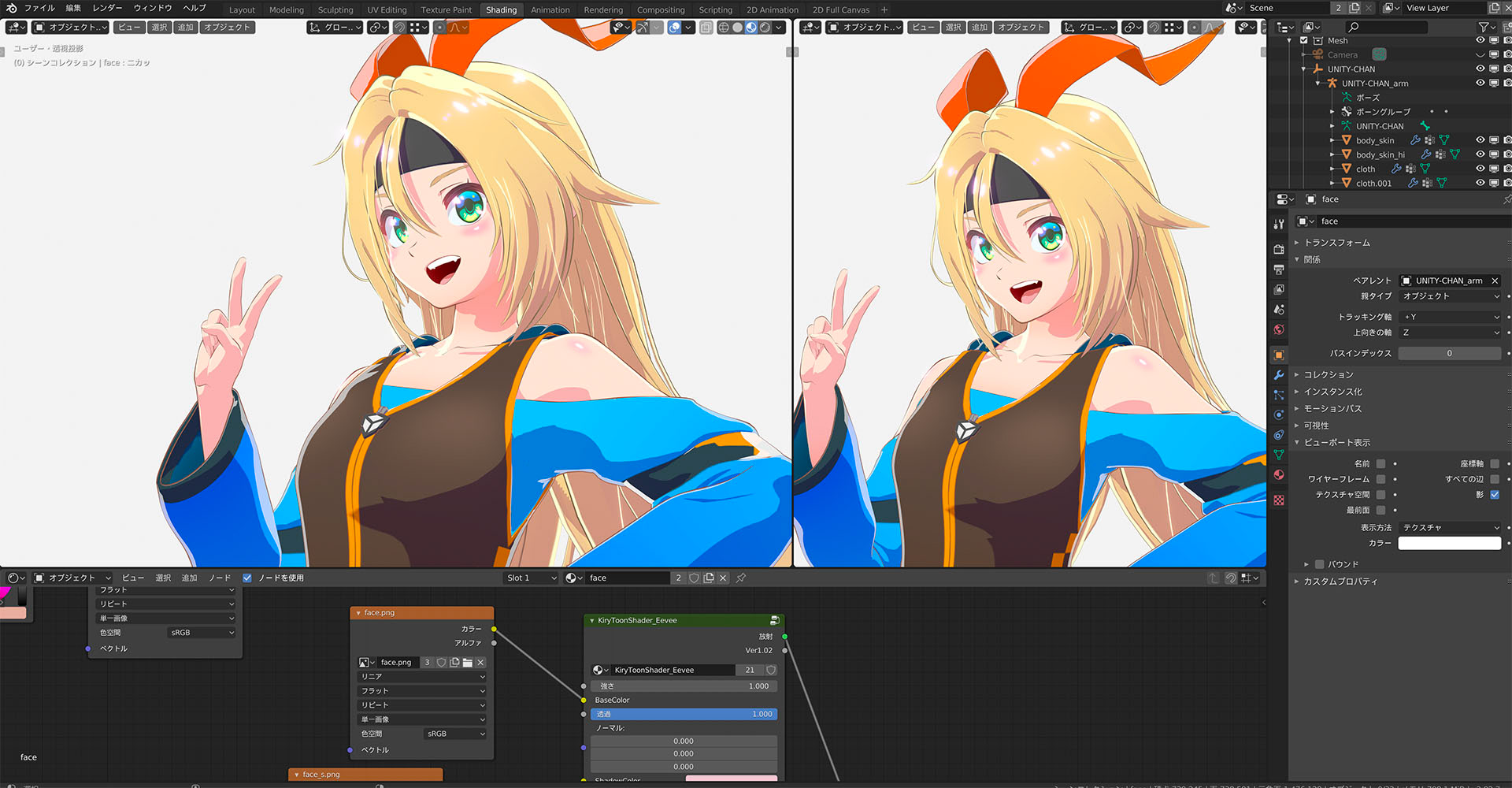Viewport: 1512px width, 788px height.
Task: Click the white カラー swatch
Action: coord(1450,544)
